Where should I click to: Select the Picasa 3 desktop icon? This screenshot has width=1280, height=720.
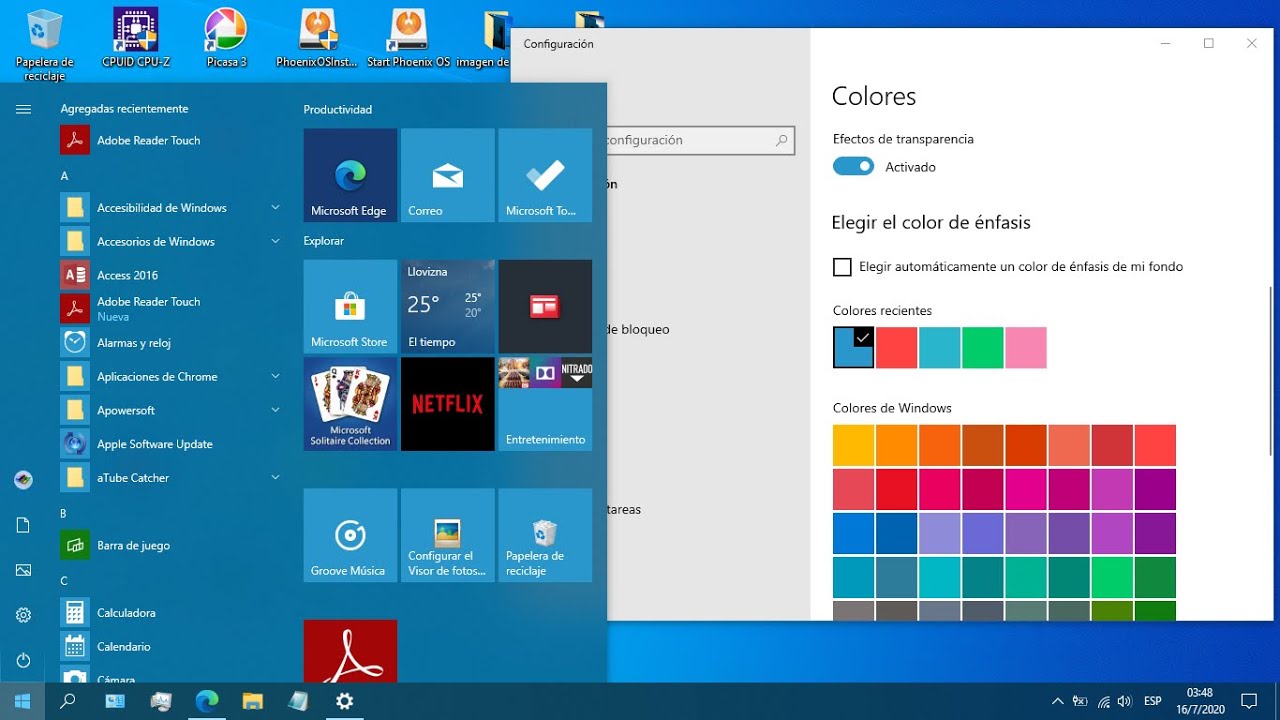[x=226, y=36]
